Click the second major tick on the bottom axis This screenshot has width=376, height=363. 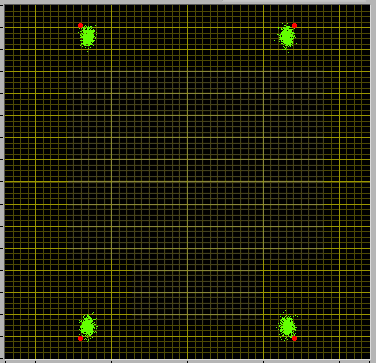111,361
